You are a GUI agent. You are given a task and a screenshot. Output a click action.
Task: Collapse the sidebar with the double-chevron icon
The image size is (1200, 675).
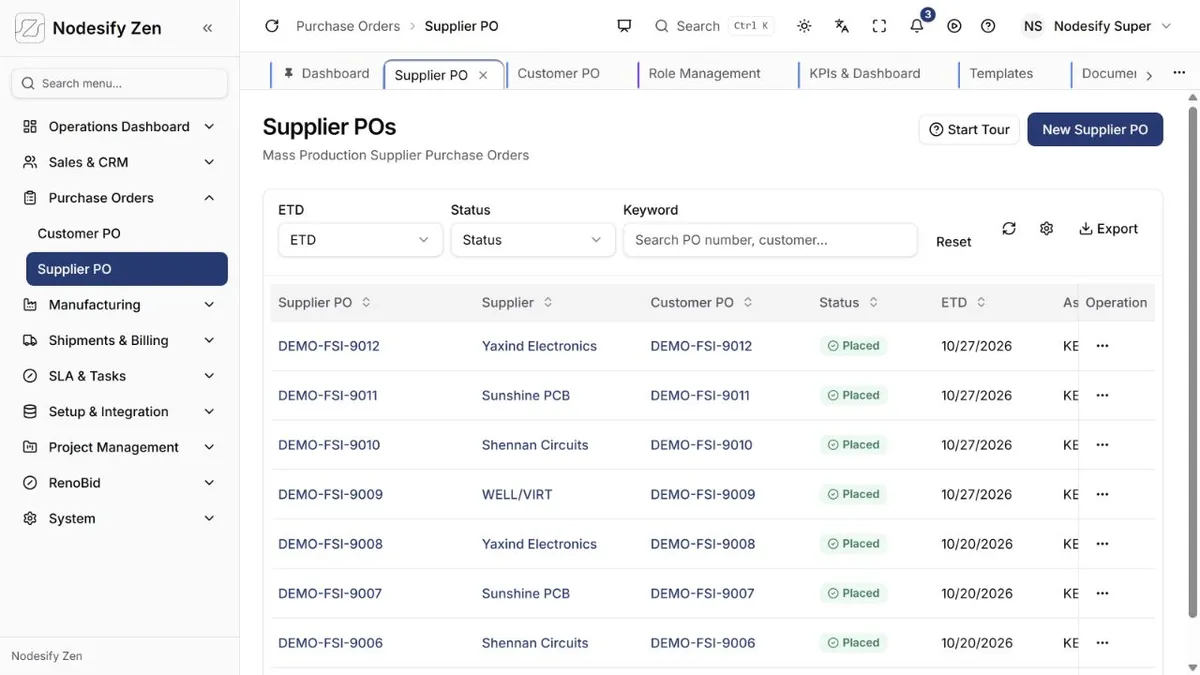pyautogui.click(x=207, y=28)
